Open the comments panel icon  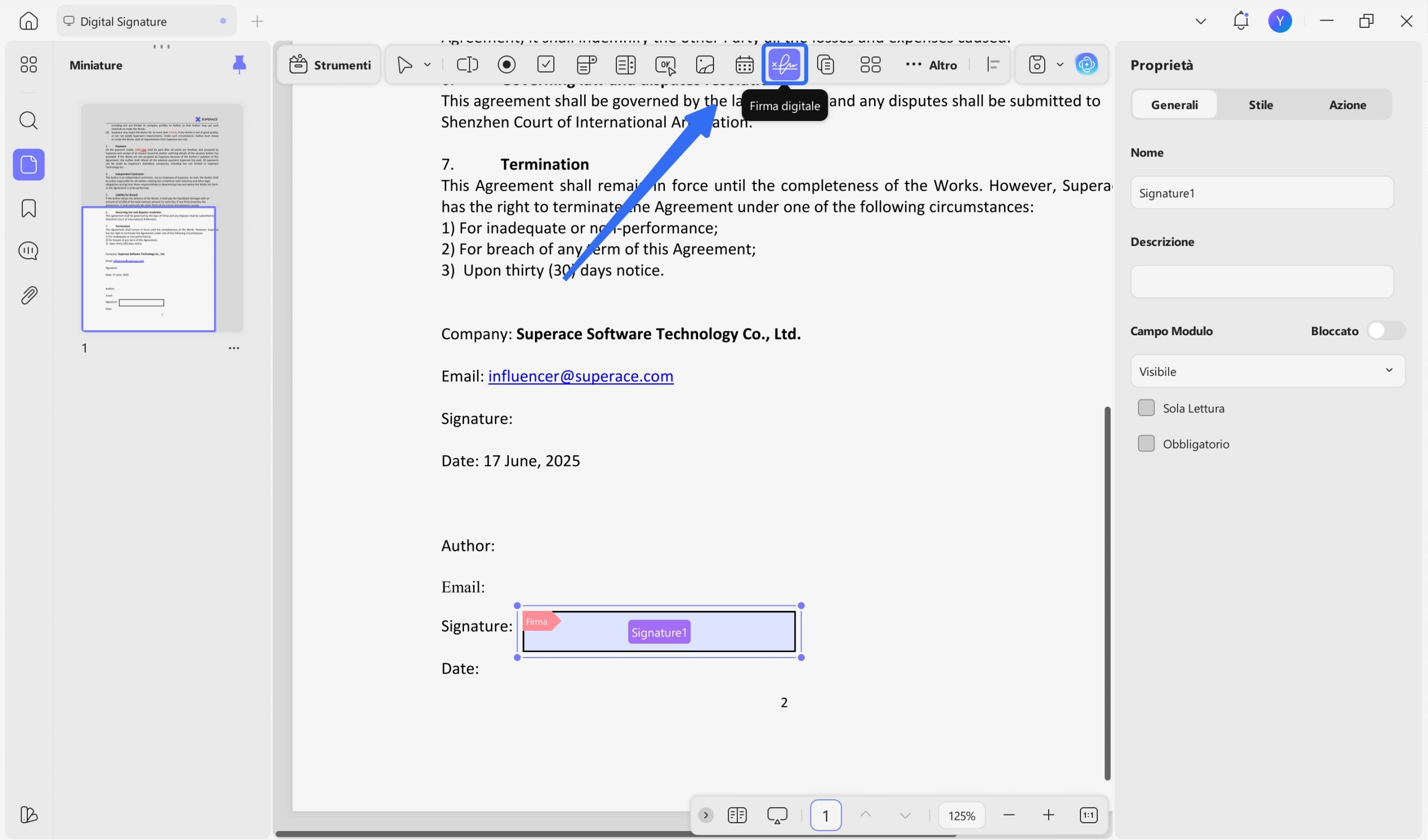pos(28,251)
